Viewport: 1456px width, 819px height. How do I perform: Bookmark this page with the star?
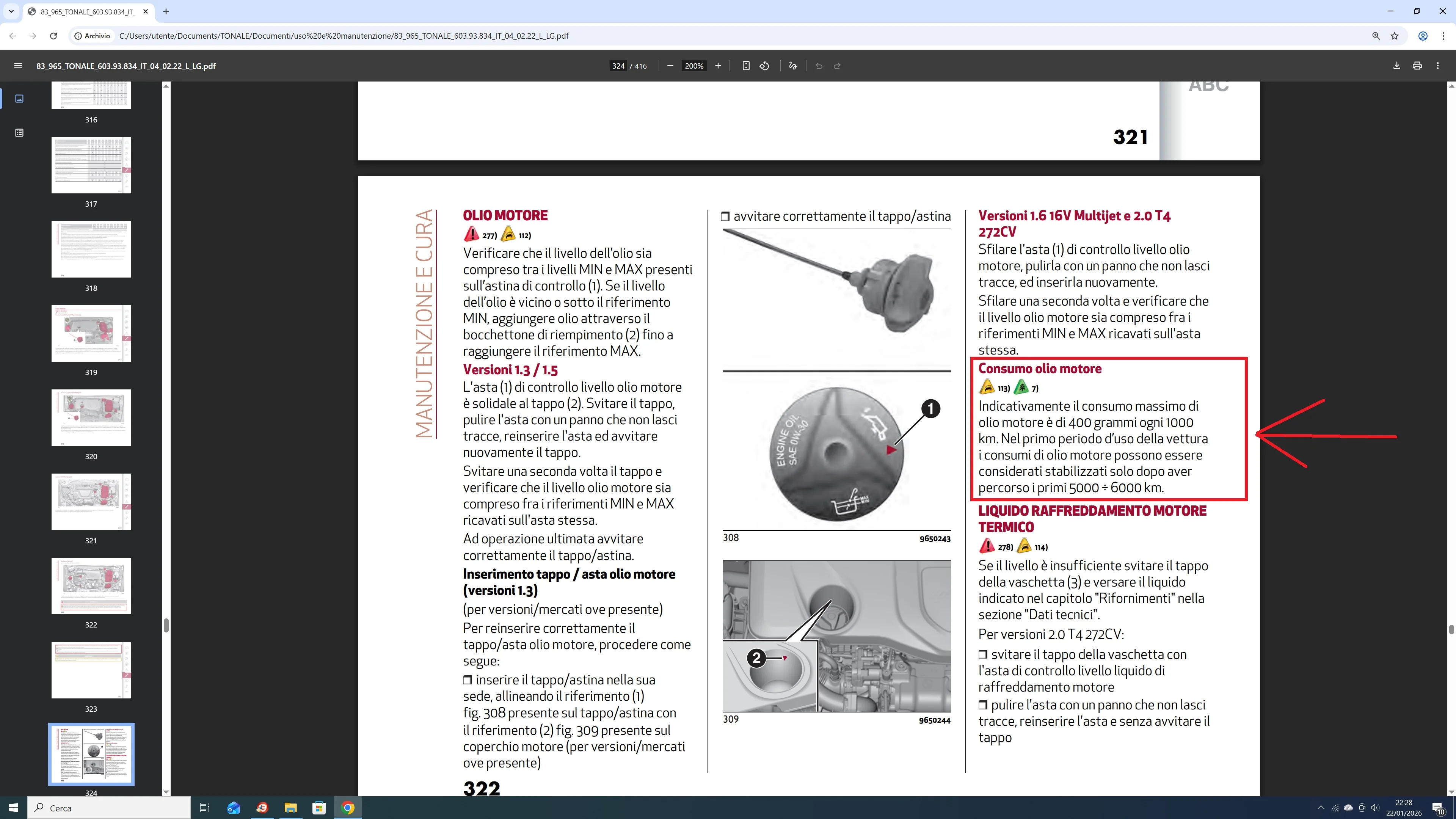(1395, 36)
